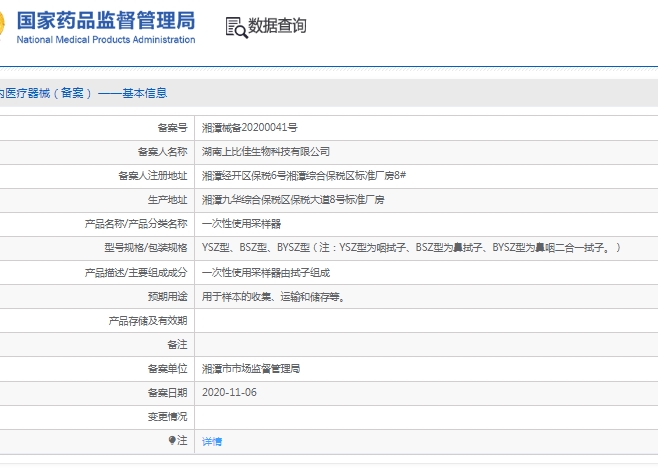The height and width of the screenshot is (470, 658).
Task: Click the 备案人名称 label
Action: pos(162,151)
